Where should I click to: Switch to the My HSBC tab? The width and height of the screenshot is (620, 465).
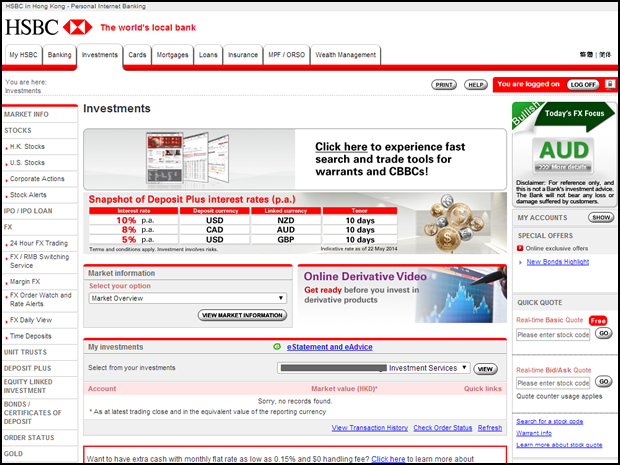[23, 55]
